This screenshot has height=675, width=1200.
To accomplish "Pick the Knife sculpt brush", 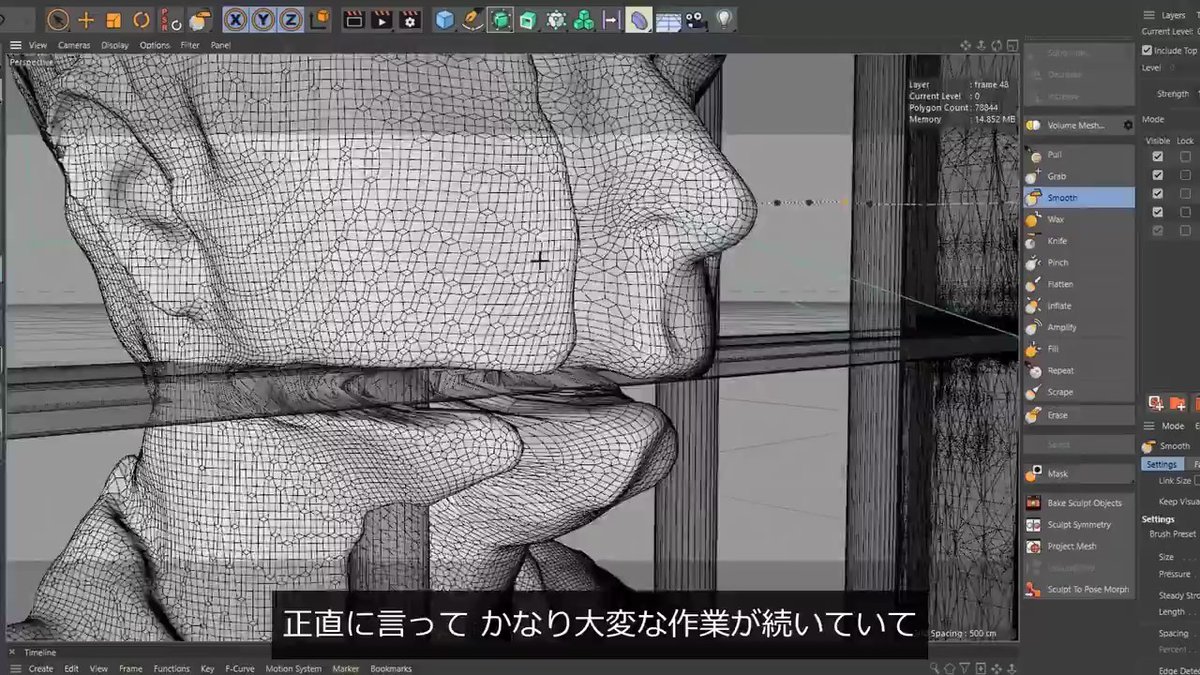I will coord(1057,241).
